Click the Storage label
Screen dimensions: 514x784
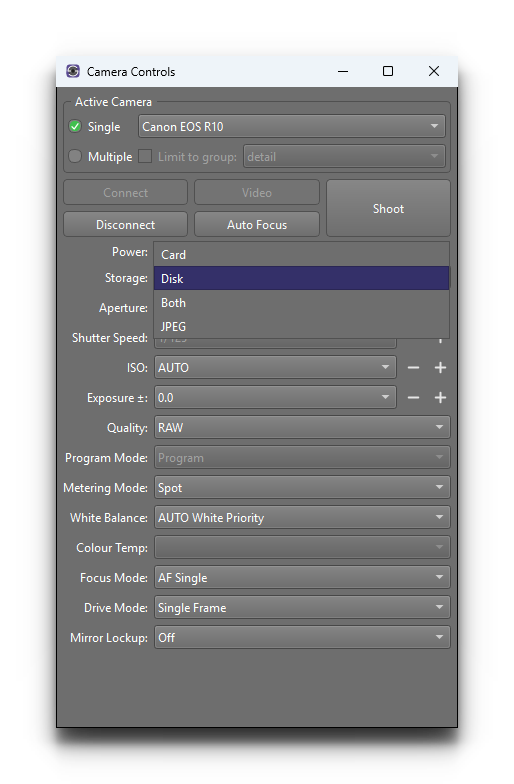pos(126,278)
